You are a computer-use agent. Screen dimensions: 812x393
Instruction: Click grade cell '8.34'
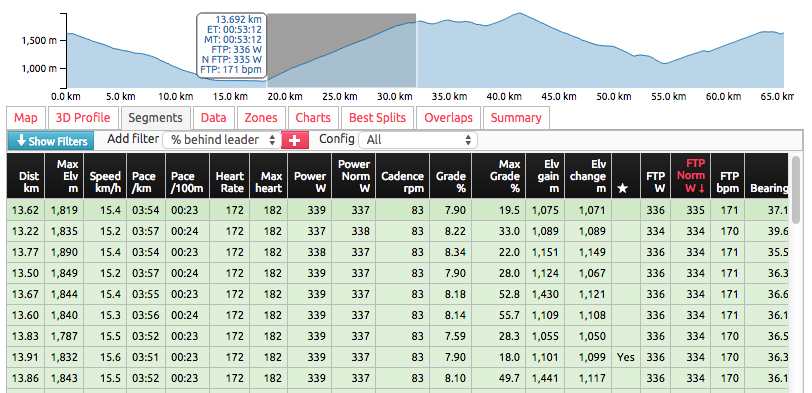[451, 252]
